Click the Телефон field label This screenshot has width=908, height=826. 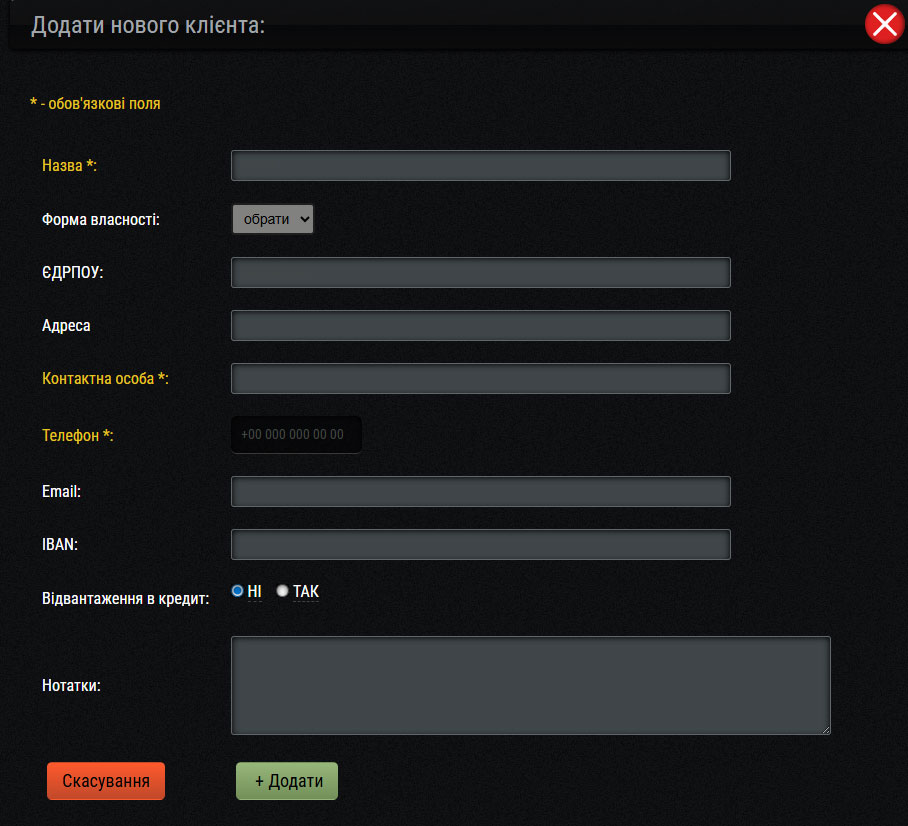tap(77, 436)
